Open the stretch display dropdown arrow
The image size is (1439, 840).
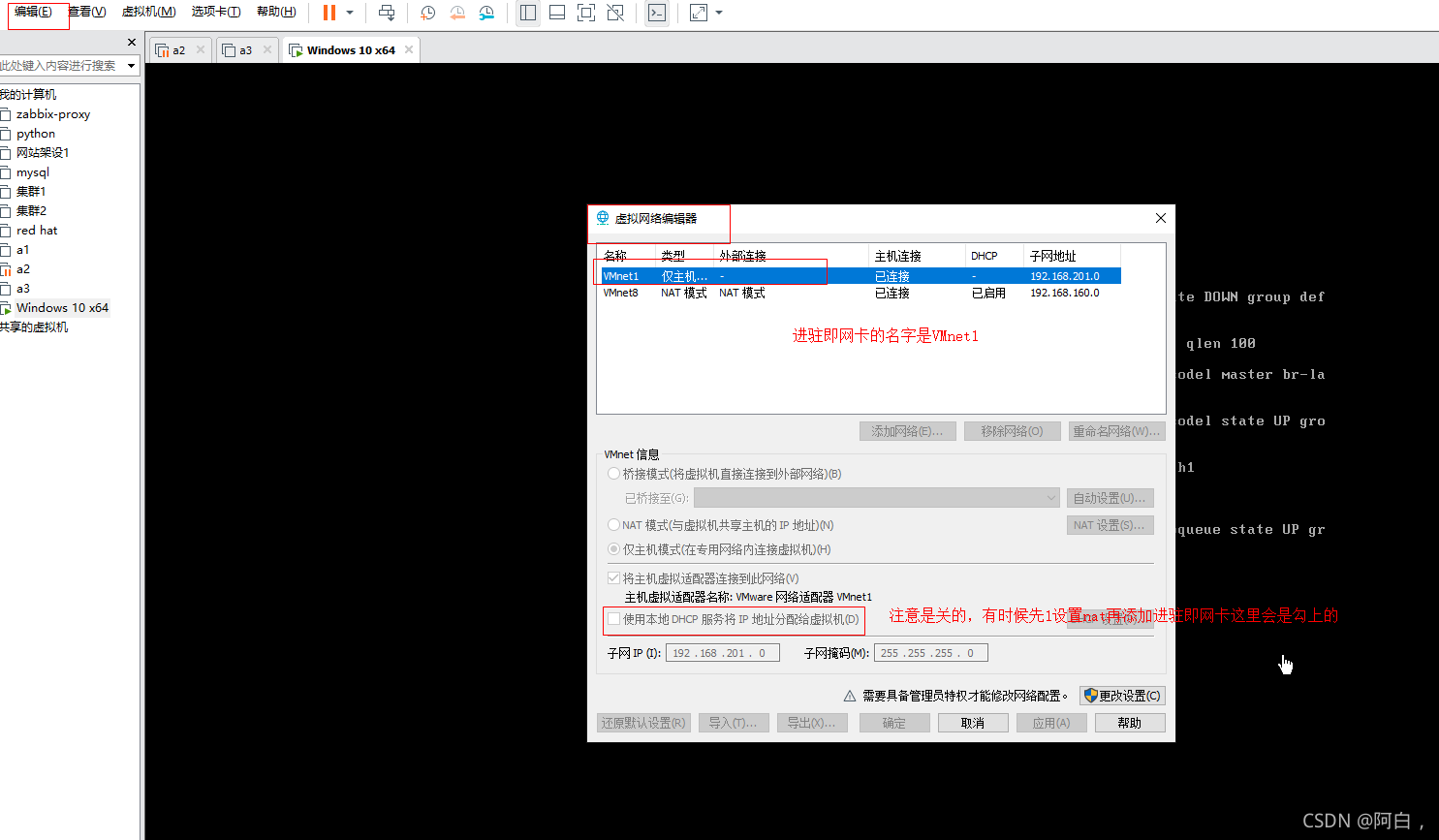pyautogui.click(x=719, y=13)
